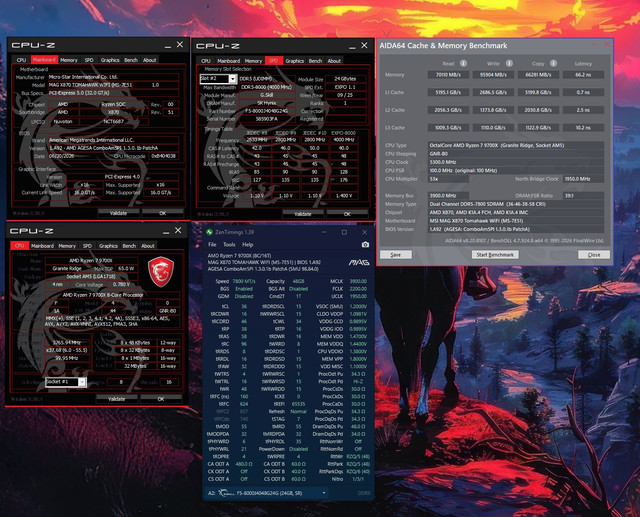Open the About tab in the CPU-Z SPD window
This screenshot has width=640, height=517.
(x=334, y=61)
